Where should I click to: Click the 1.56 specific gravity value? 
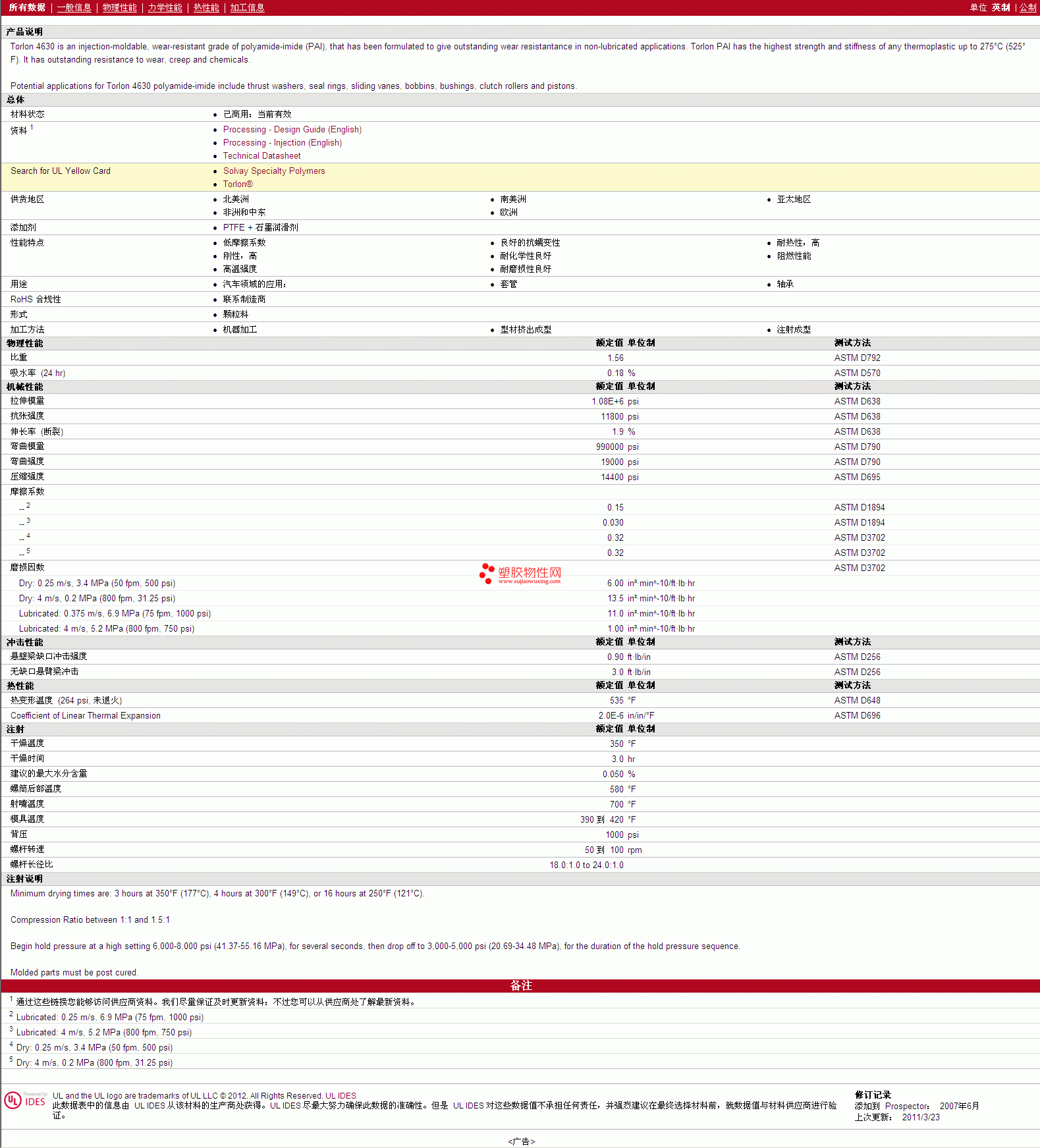pyautogui.click(x=616, y=358)
